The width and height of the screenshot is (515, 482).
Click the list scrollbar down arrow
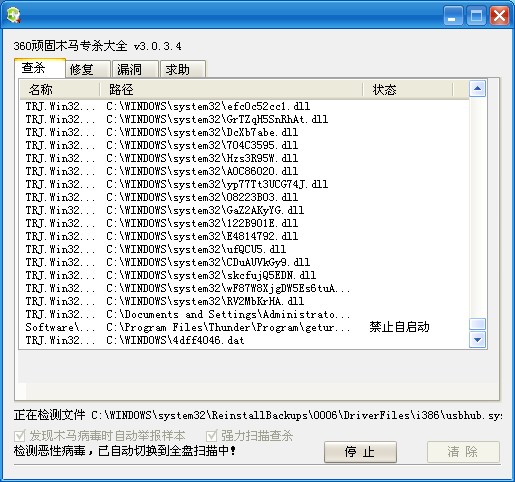point(477,340)
